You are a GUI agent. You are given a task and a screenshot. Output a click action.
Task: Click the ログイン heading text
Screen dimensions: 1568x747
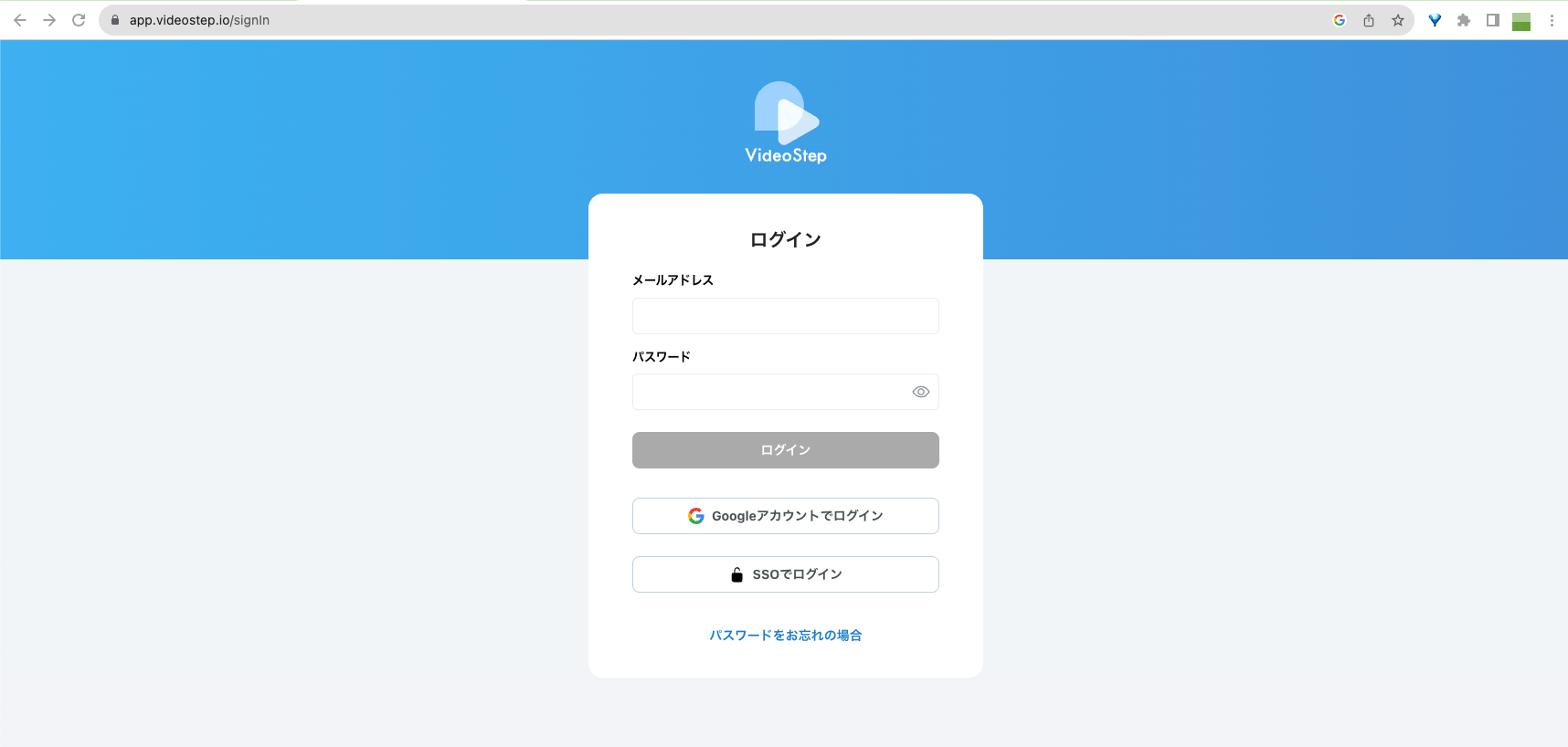[x=786, y=239]
